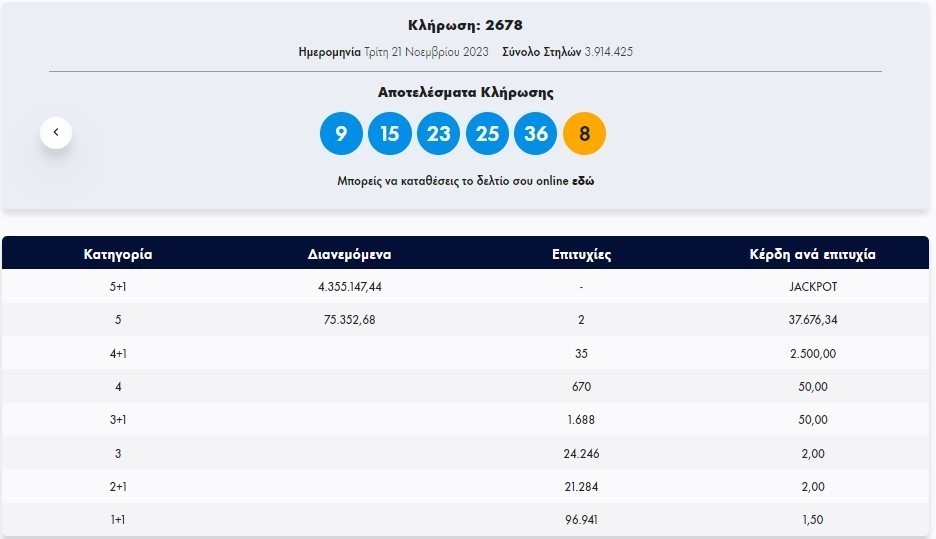Image resolution: width=936 pixels, height=539 pixels.
Task: Click the blue number 36 ball
Action: coord(536,134)
